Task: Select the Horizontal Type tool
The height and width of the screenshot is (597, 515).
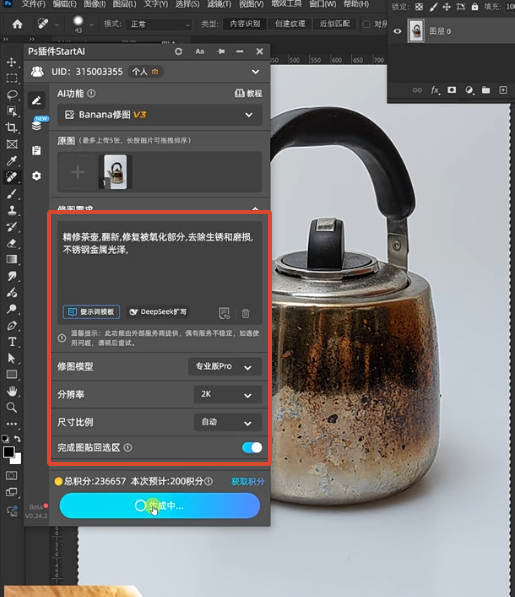Action: click(12, 342)
